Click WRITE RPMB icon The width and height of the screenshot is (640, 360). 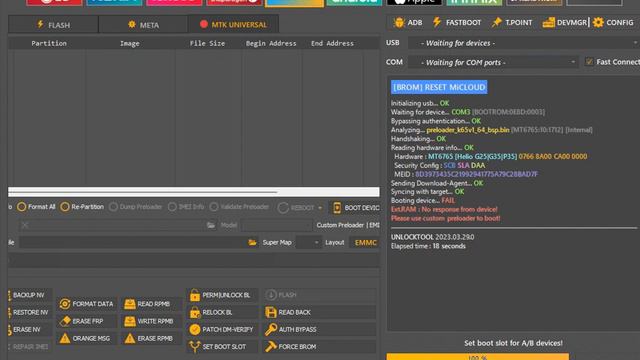click(130, 321)
